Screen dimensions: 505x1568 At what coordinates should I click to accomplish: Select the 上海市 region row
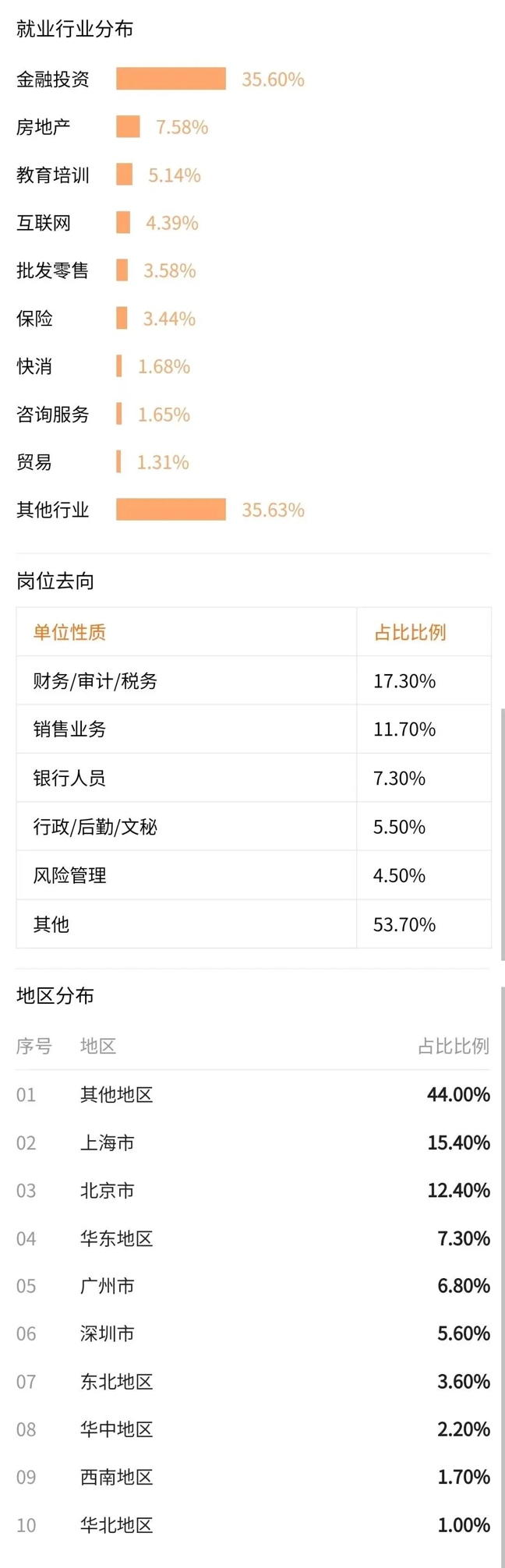[x=253, y=1142]
